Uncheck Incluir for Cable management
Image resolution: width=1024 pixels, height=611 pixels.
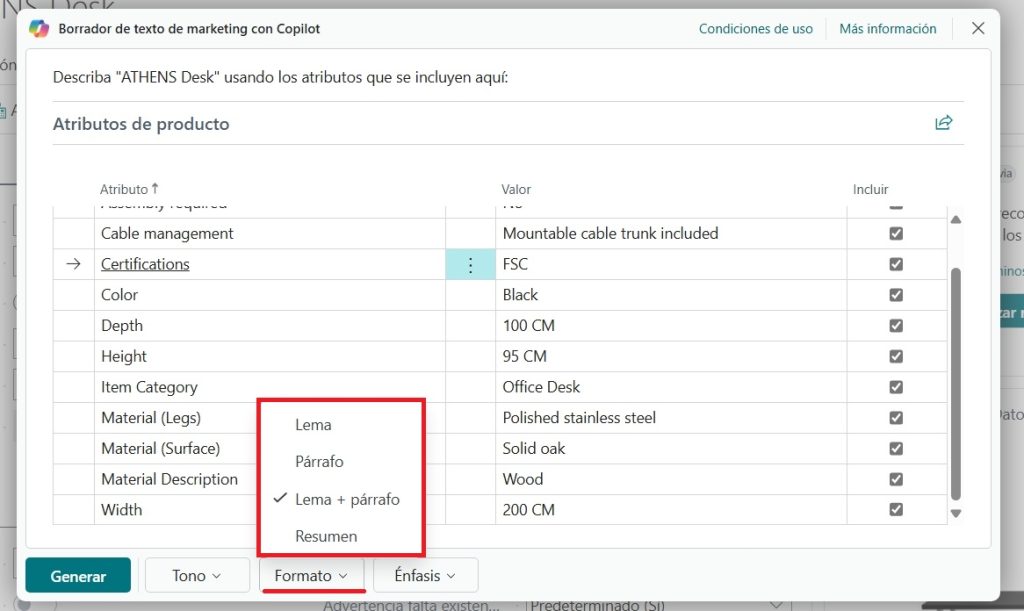(x=896, y=233)
